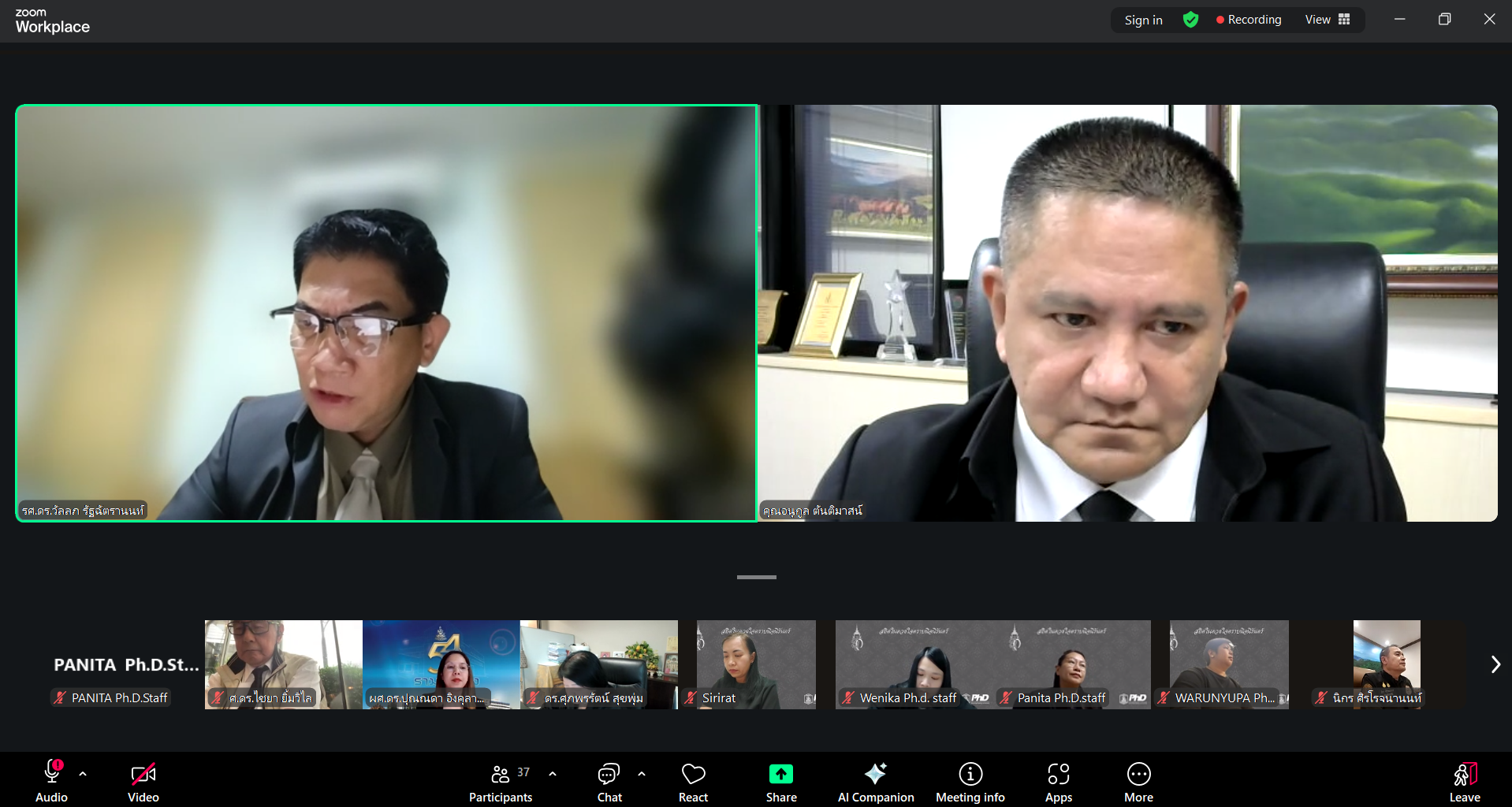Viewport: 1512px width, 807px height.
Task: Open Meeting info
Action: point(970,782)
